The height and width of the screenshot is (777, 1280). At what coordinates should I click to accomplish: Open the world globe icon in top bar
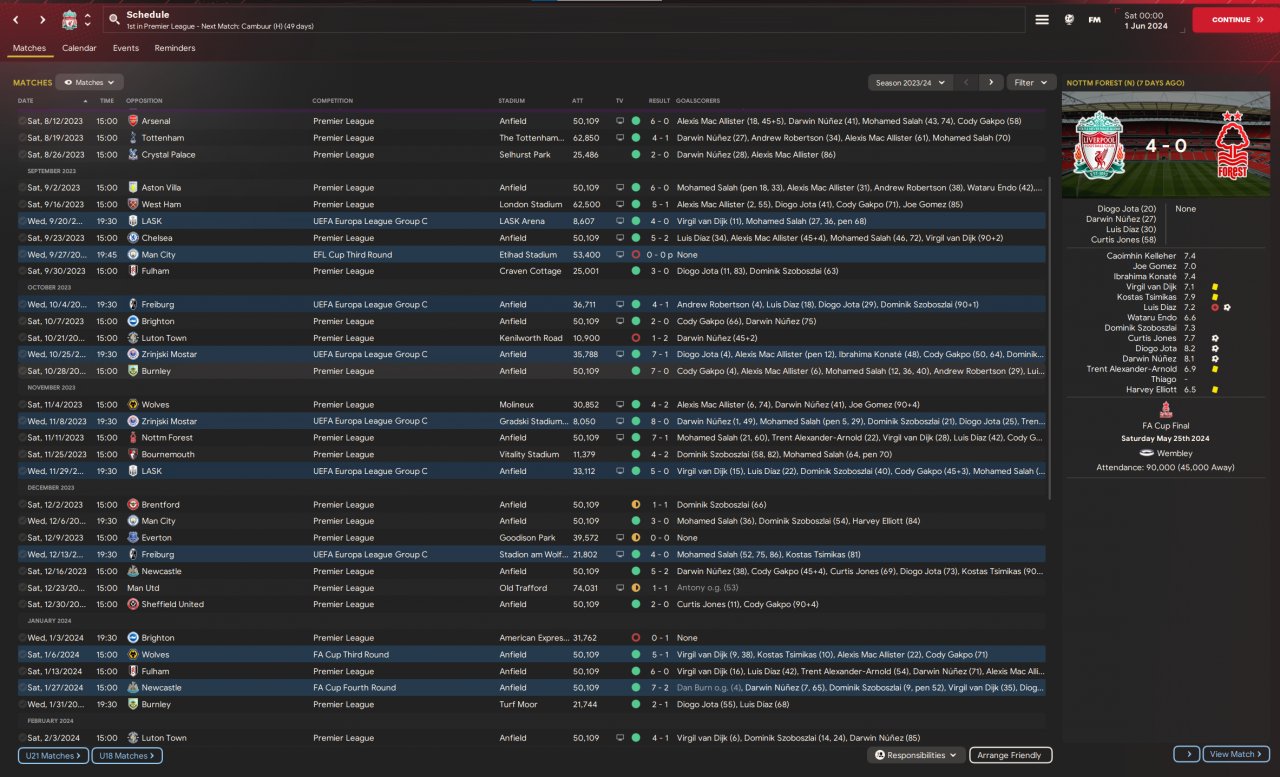click(x=1069, y=20)
